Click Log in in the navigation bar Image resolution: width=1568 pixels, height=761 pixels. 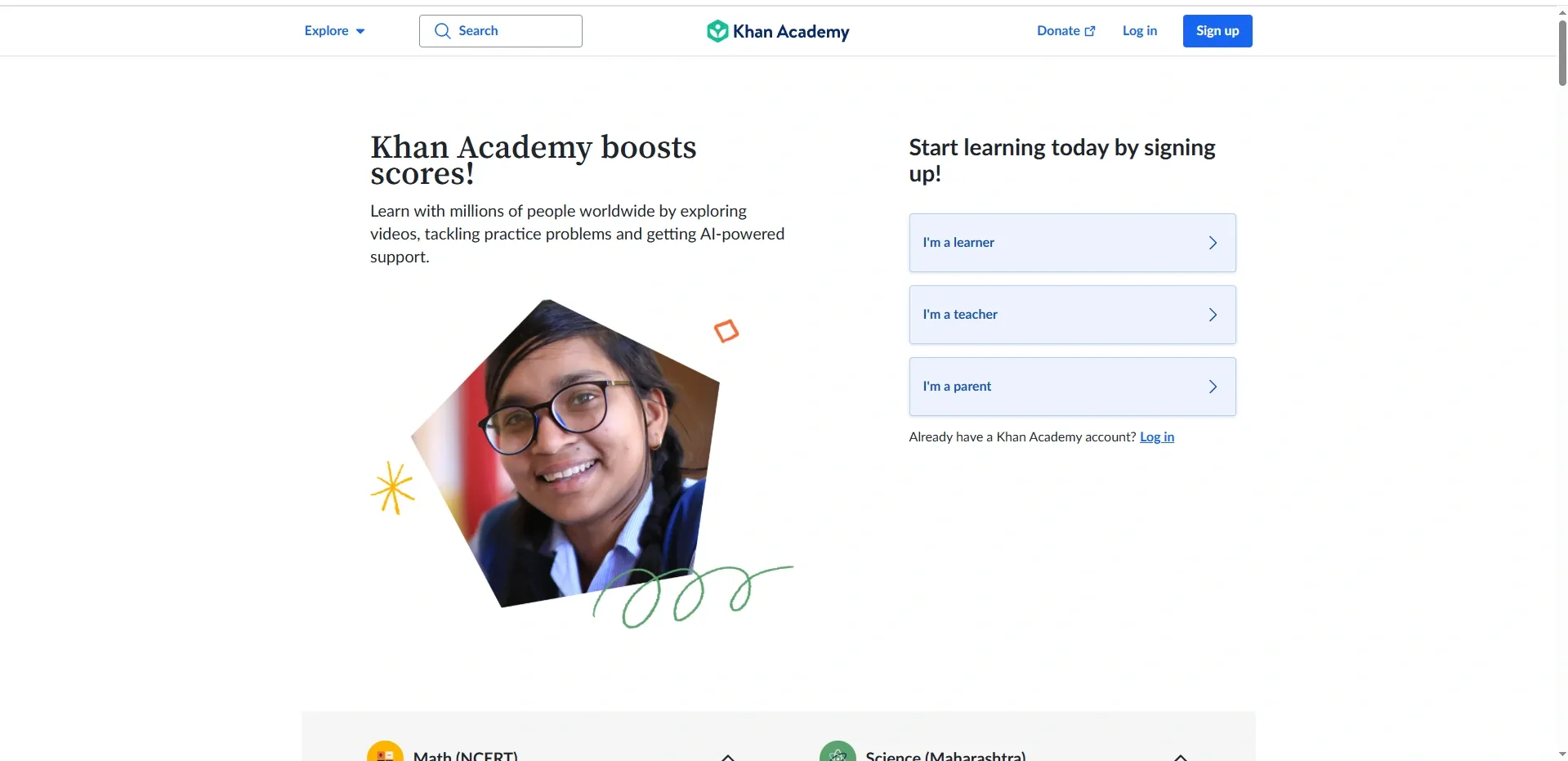(x=1139, y=30)
